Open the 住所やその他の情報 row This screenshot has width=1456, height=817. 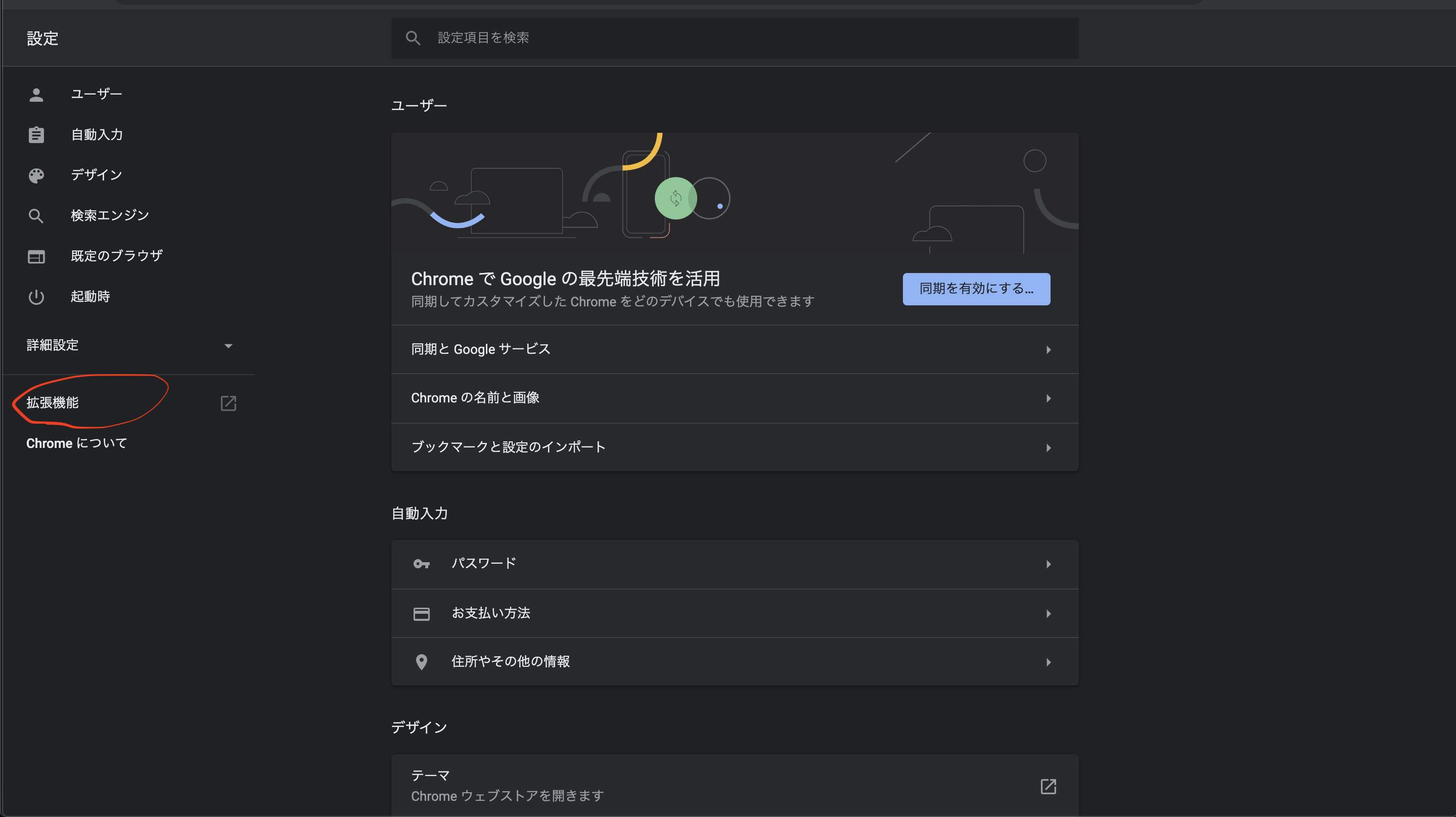point(735,662)
